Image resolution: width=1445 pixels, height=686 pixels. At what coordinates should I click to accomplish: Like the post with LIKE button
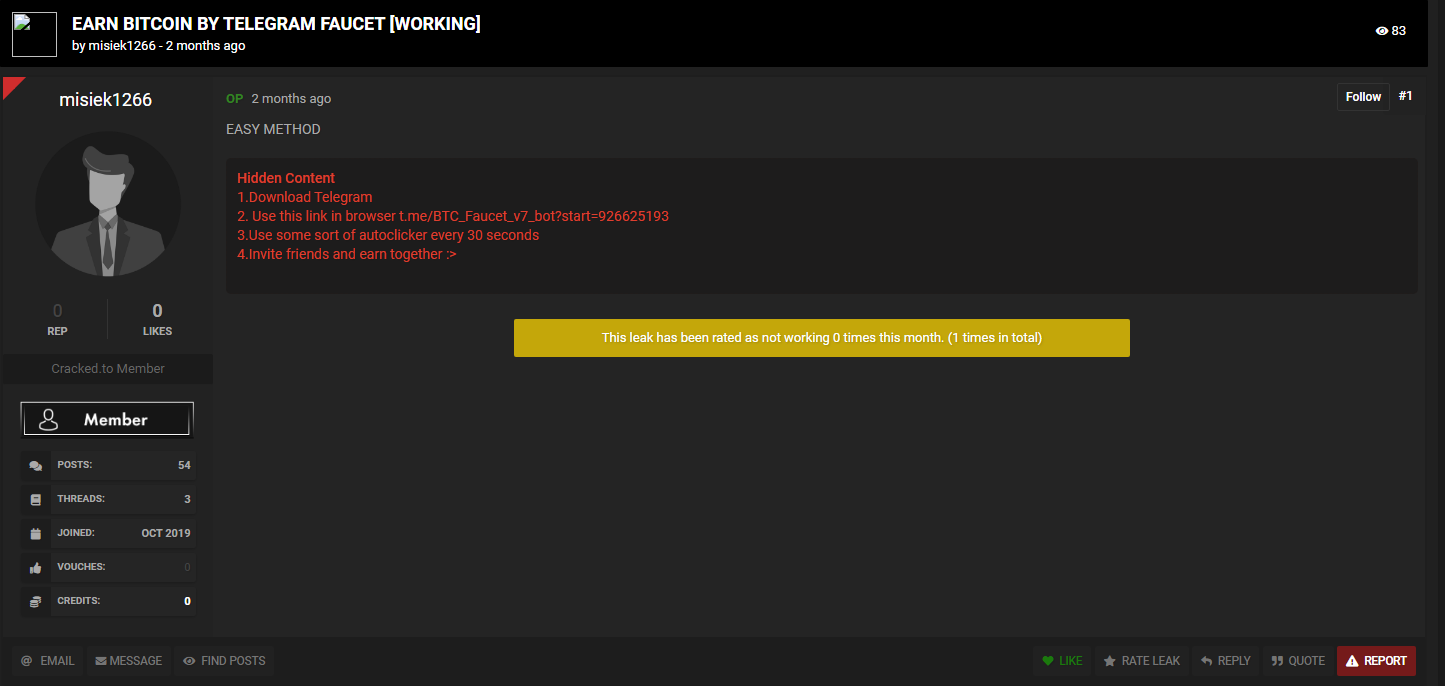tap(1062, 661)
